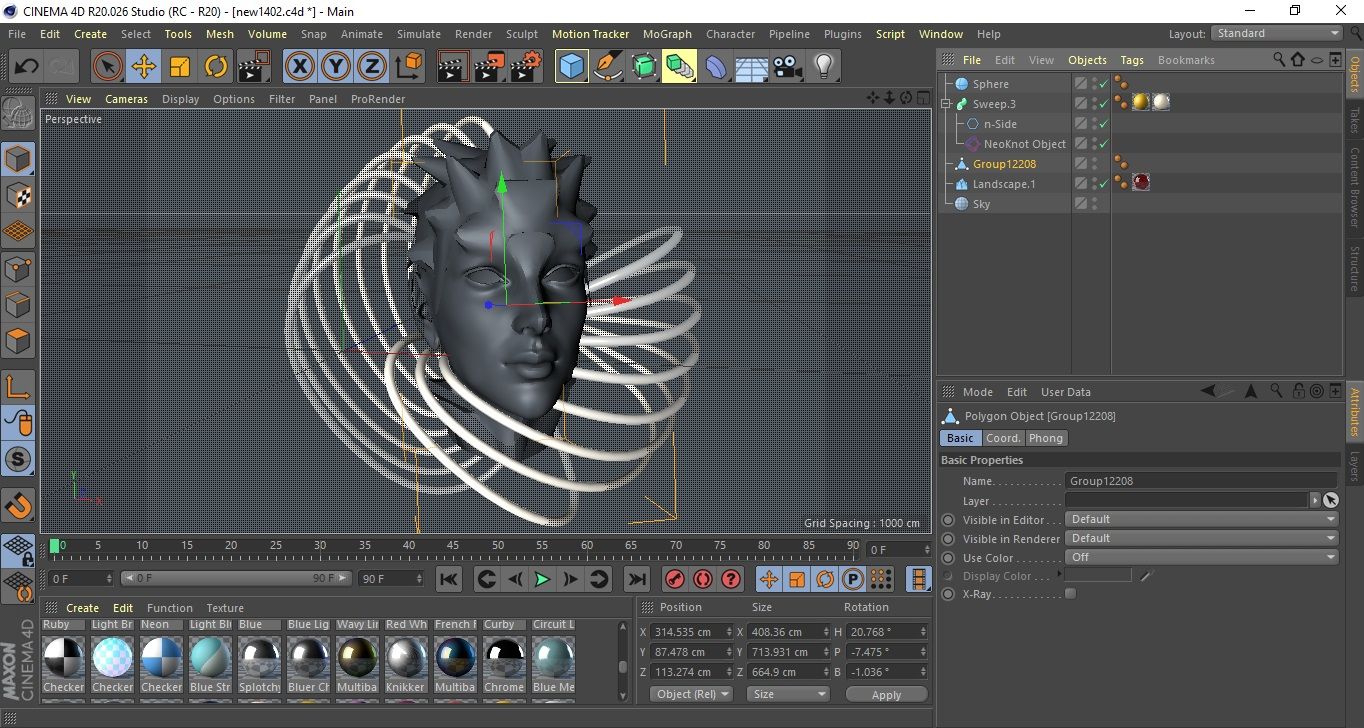Toggle the green checkmark for Landscape.1
This screenshot has height=728, width=1364.
point(1104,184)
